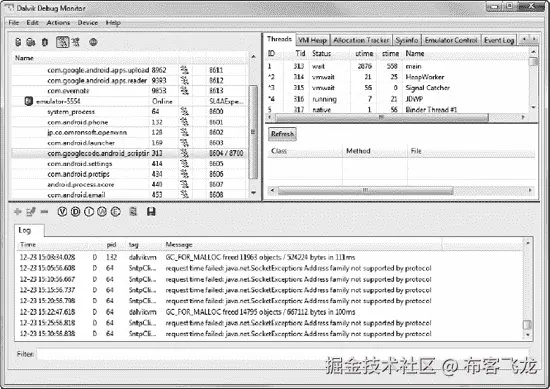This screenshot has width=550, height=389.
Task: Click the Edit log filter icon
Action: click(31, 212)
